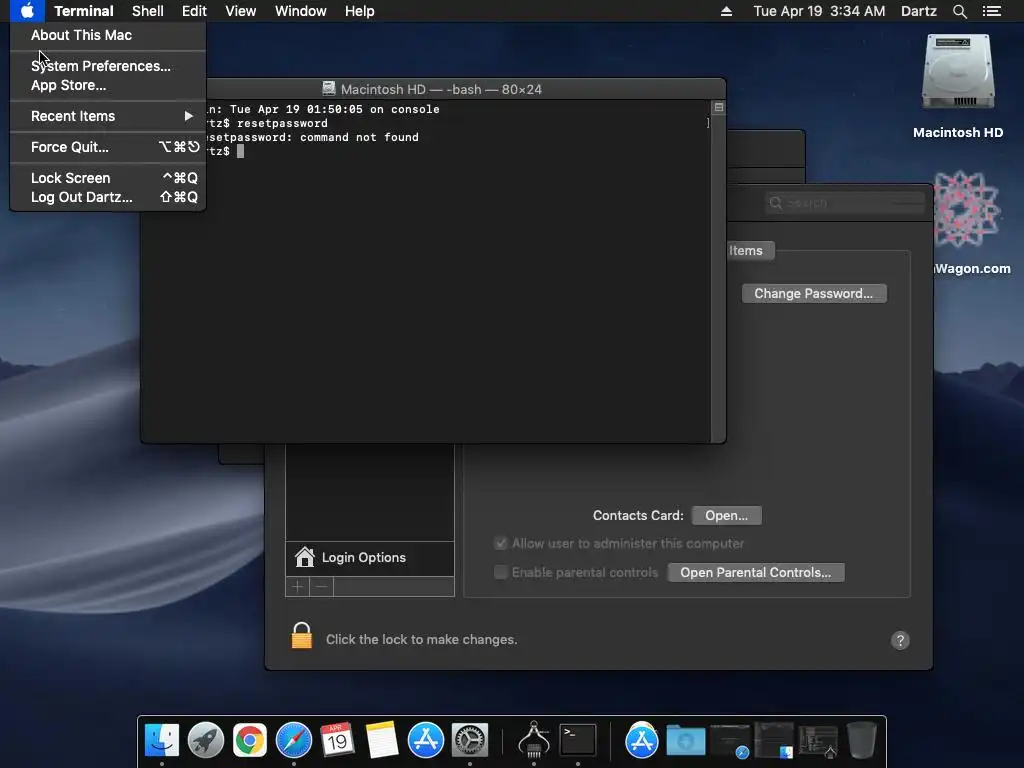The width and height of the screenshot is (1024, 768).
Task: Launch Safari from the Dock
Action: (294, 741)
